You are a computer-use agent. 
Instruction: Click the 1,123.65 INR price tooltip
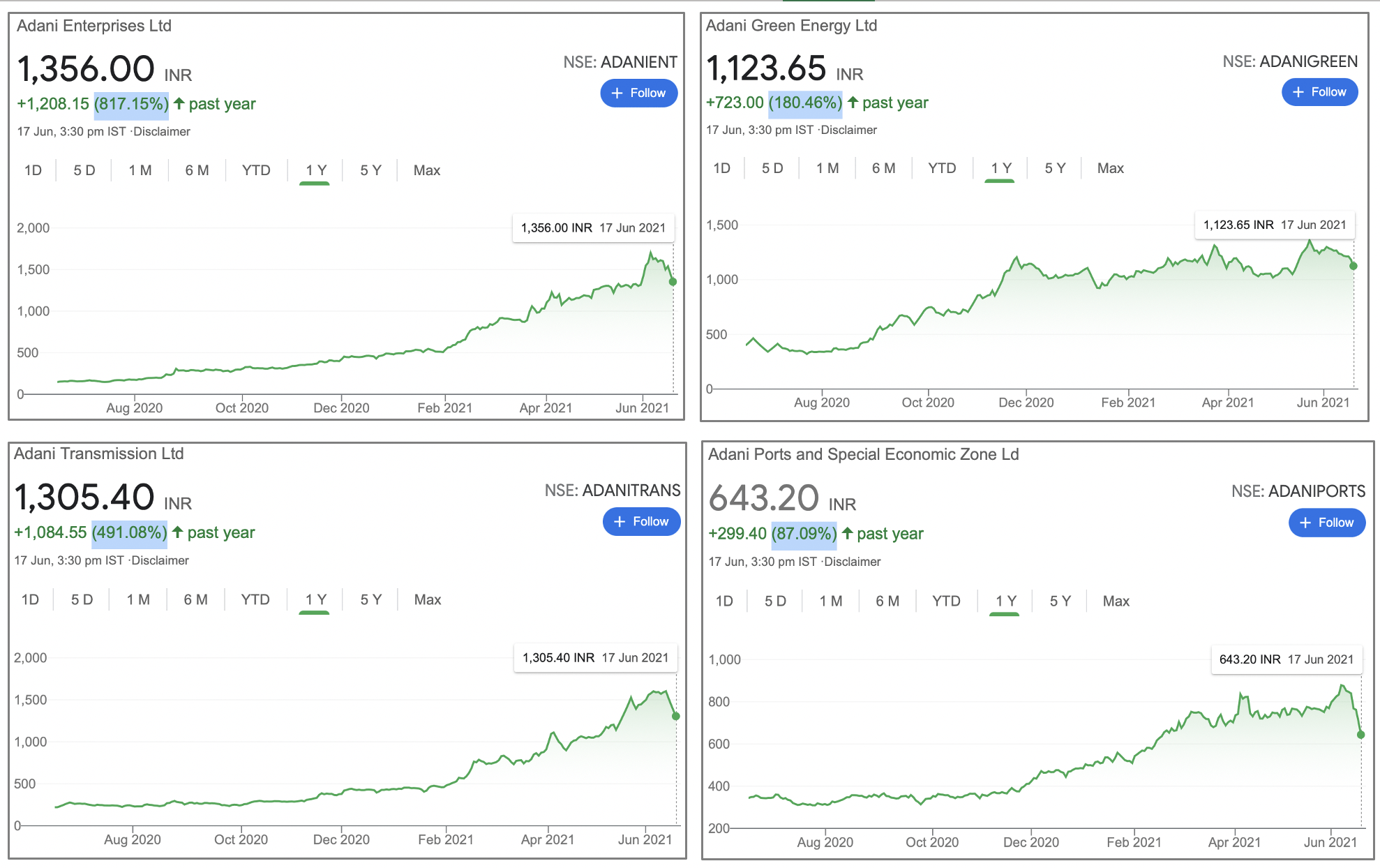[x=1275, y=225]
